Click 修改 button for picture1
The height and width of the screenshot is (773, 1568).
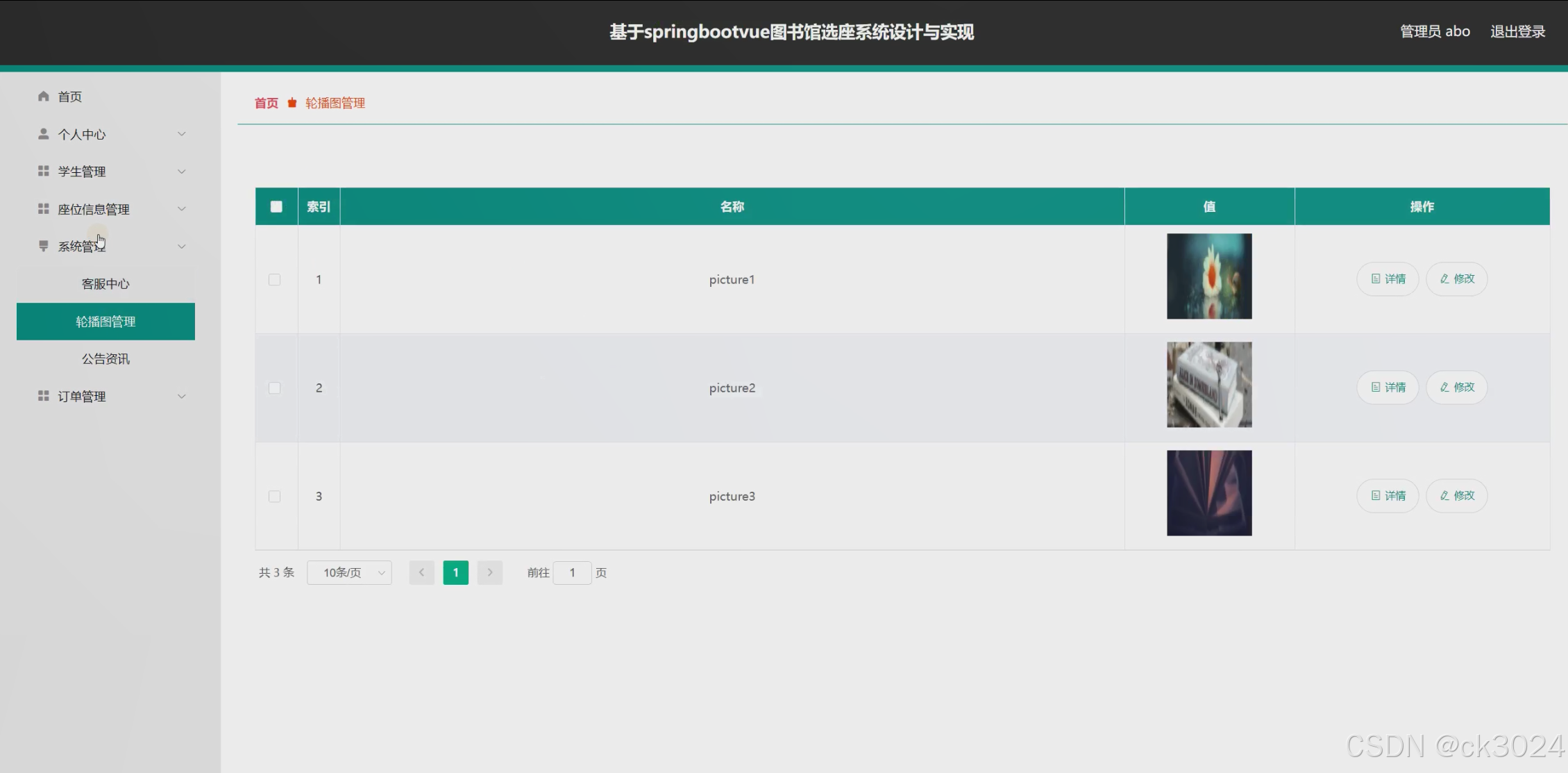click(1456, 279)
